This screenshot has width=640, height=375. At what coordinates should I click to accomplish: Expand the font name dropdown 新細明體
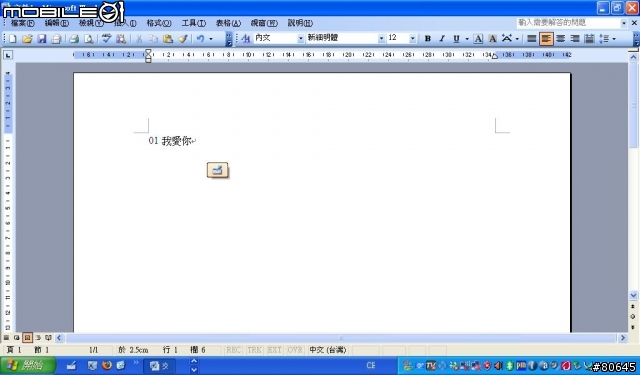tap(381, 39)
